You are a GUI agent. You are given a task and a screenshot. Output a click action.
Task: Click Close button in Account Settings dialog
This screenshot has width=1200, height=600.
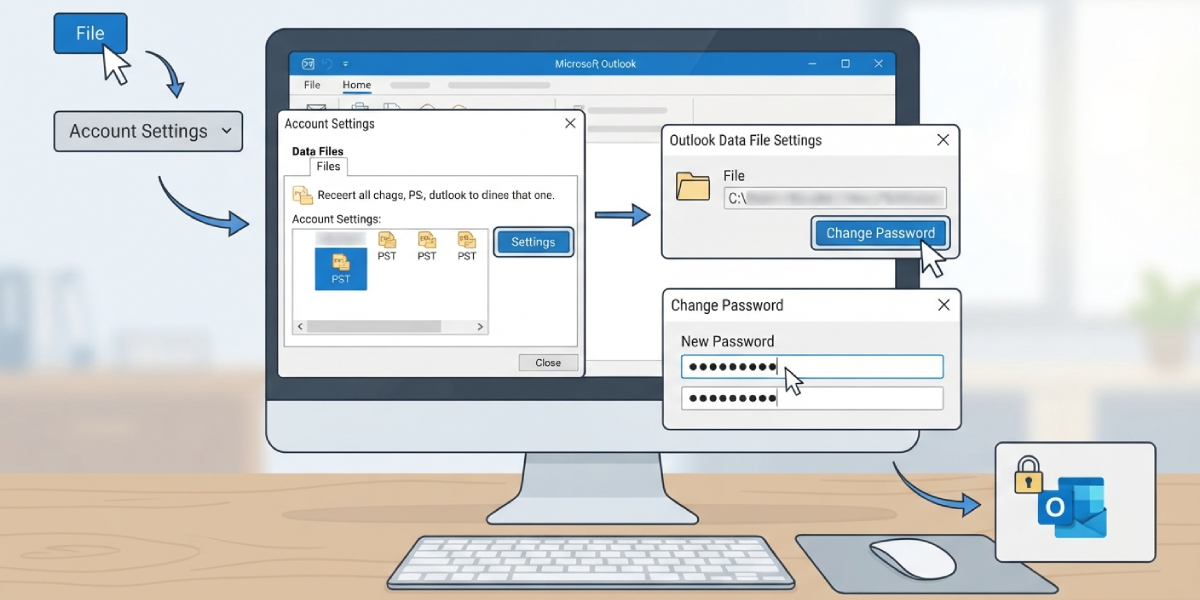click(548, 363)
